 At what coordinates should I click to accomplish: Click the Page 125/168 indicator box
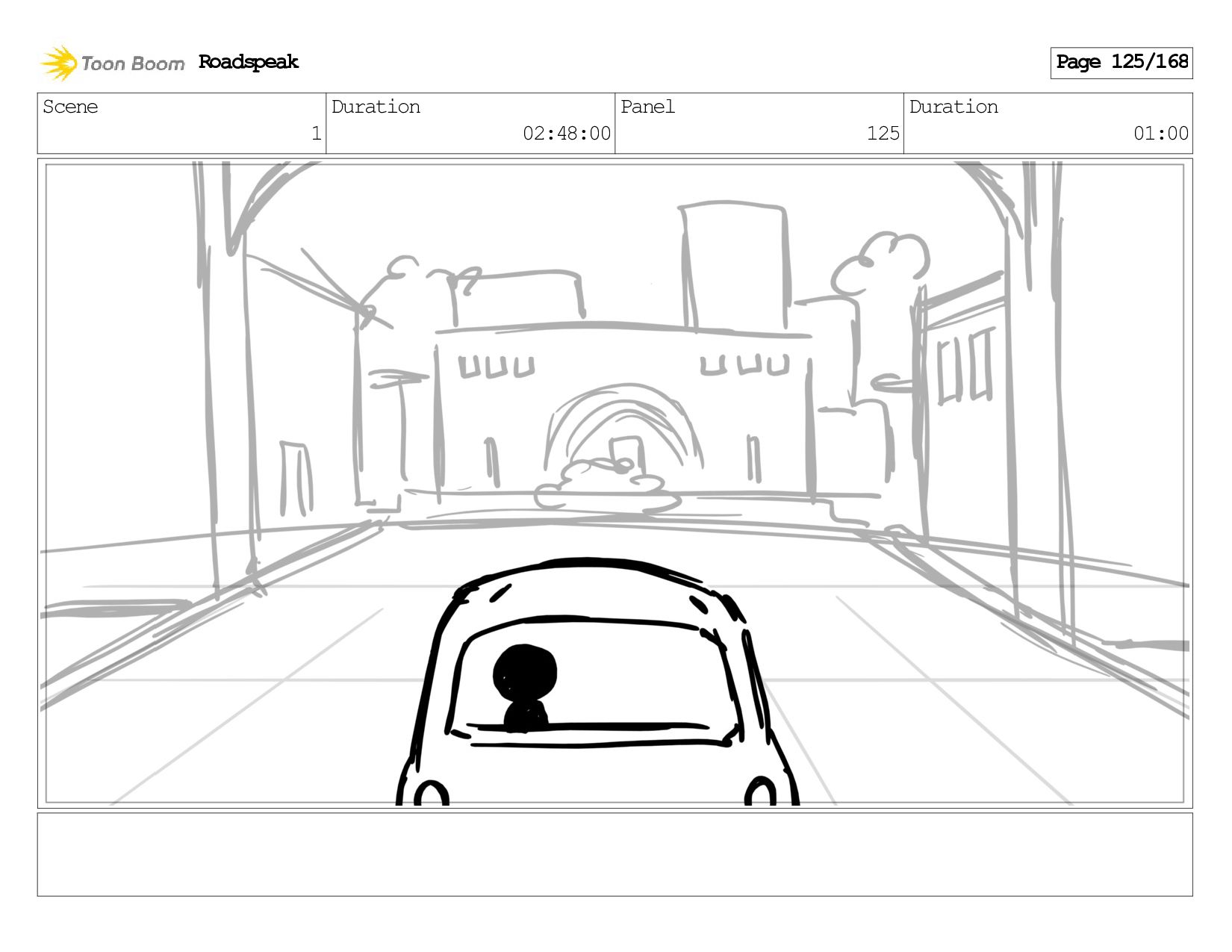[x=1121, y=63]
